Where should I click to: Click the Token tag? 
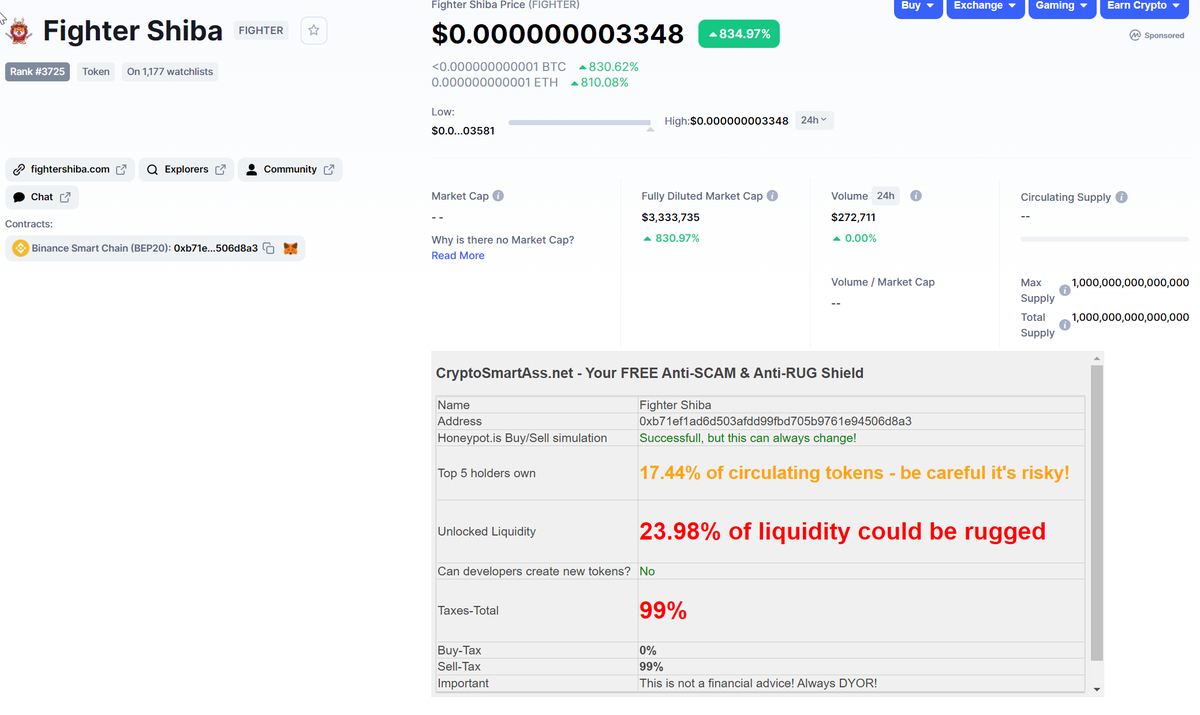pos(96,72)
